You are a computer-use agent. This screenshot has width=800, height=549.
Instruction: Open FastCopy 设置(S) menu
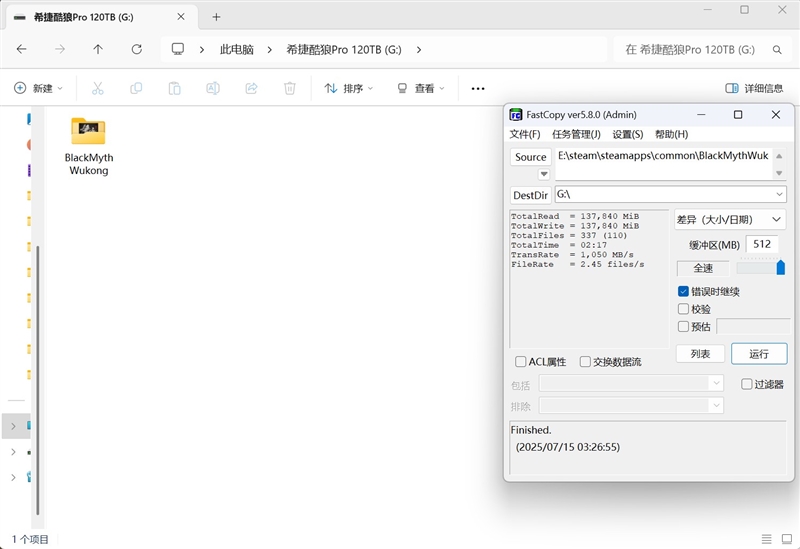coord(628,134)
